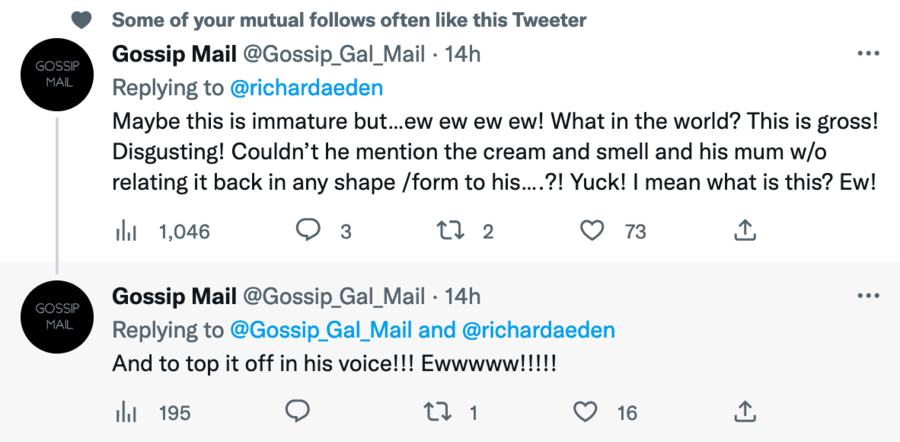
Task: Reply to the second tweet via comment bubble
Action: (298, 411)
